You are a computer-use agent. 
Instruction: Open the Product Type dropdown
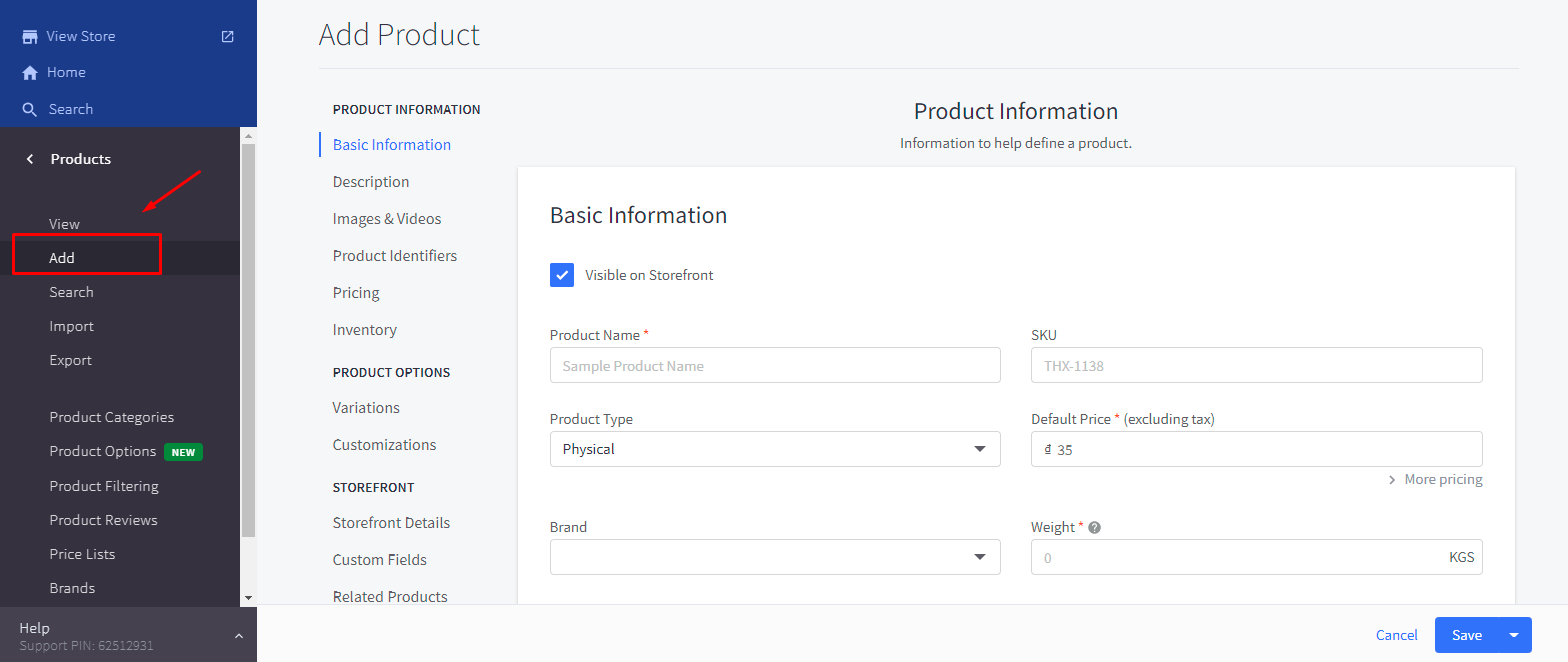[x=775, y=449]
